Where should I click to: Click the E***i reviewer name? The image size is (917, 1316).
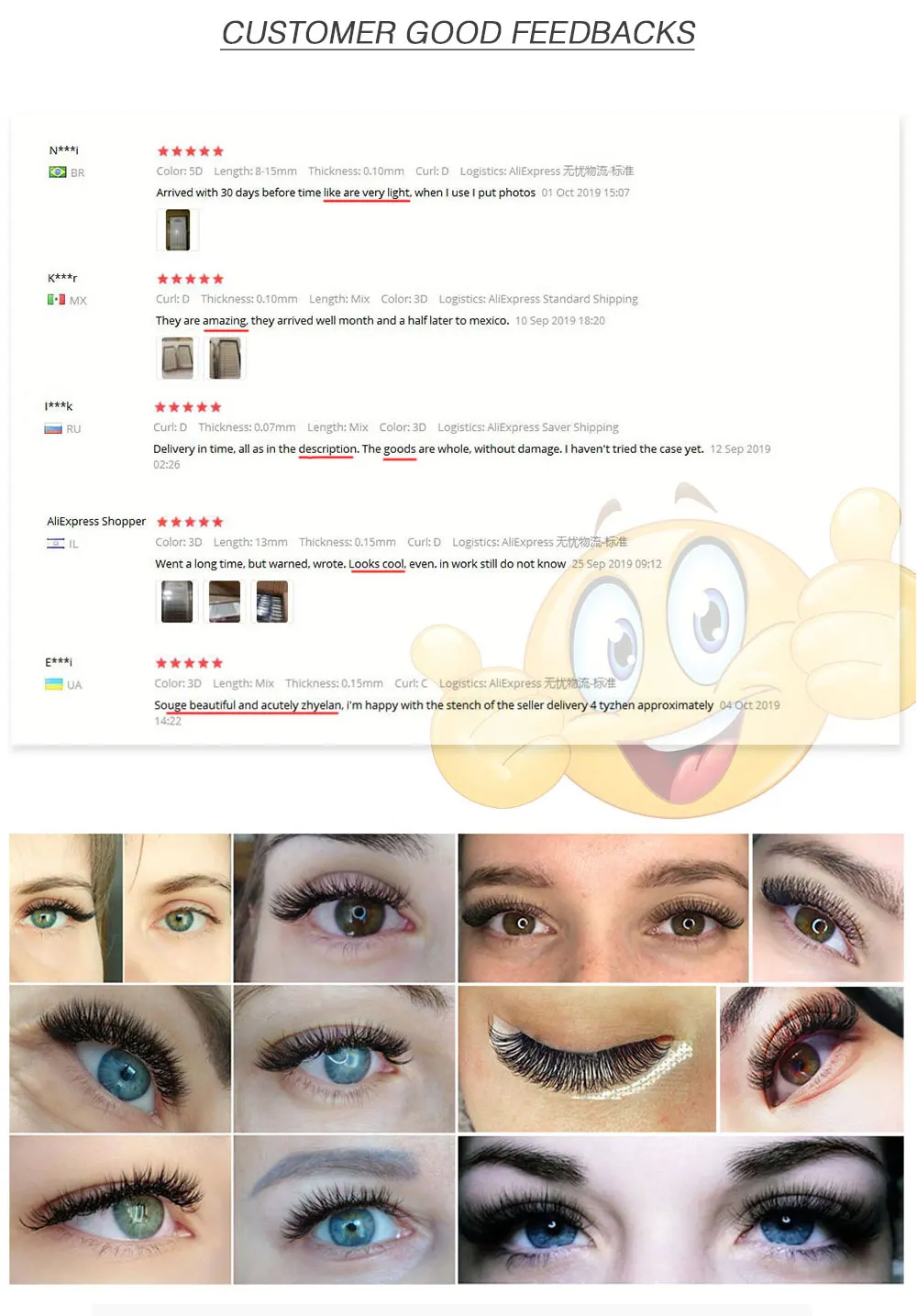tap(59, 662)
